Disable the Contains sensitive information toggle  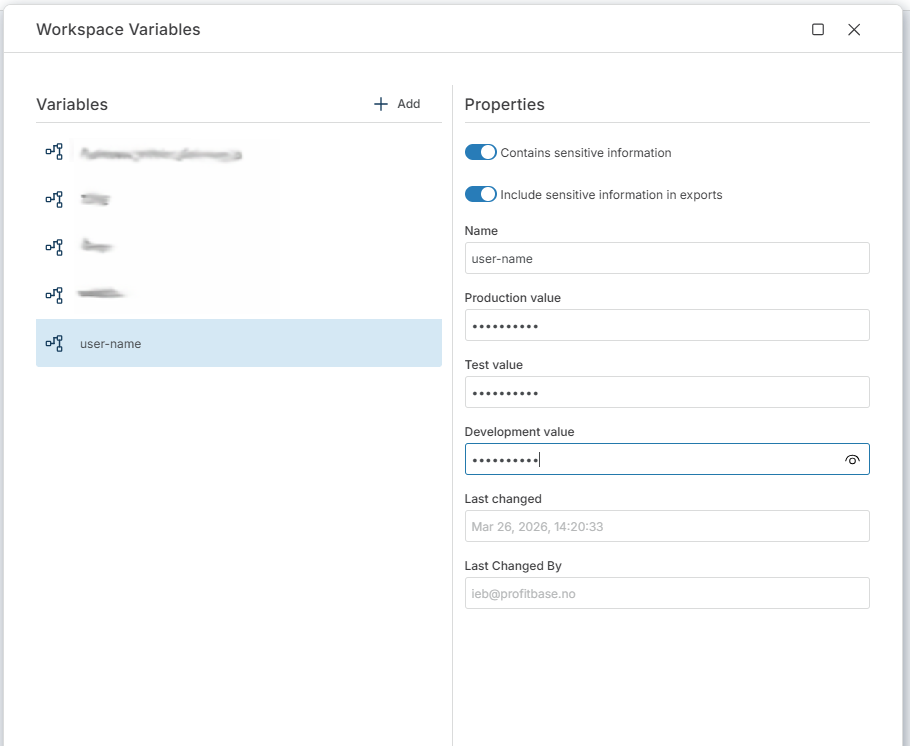tap(481, 153)
